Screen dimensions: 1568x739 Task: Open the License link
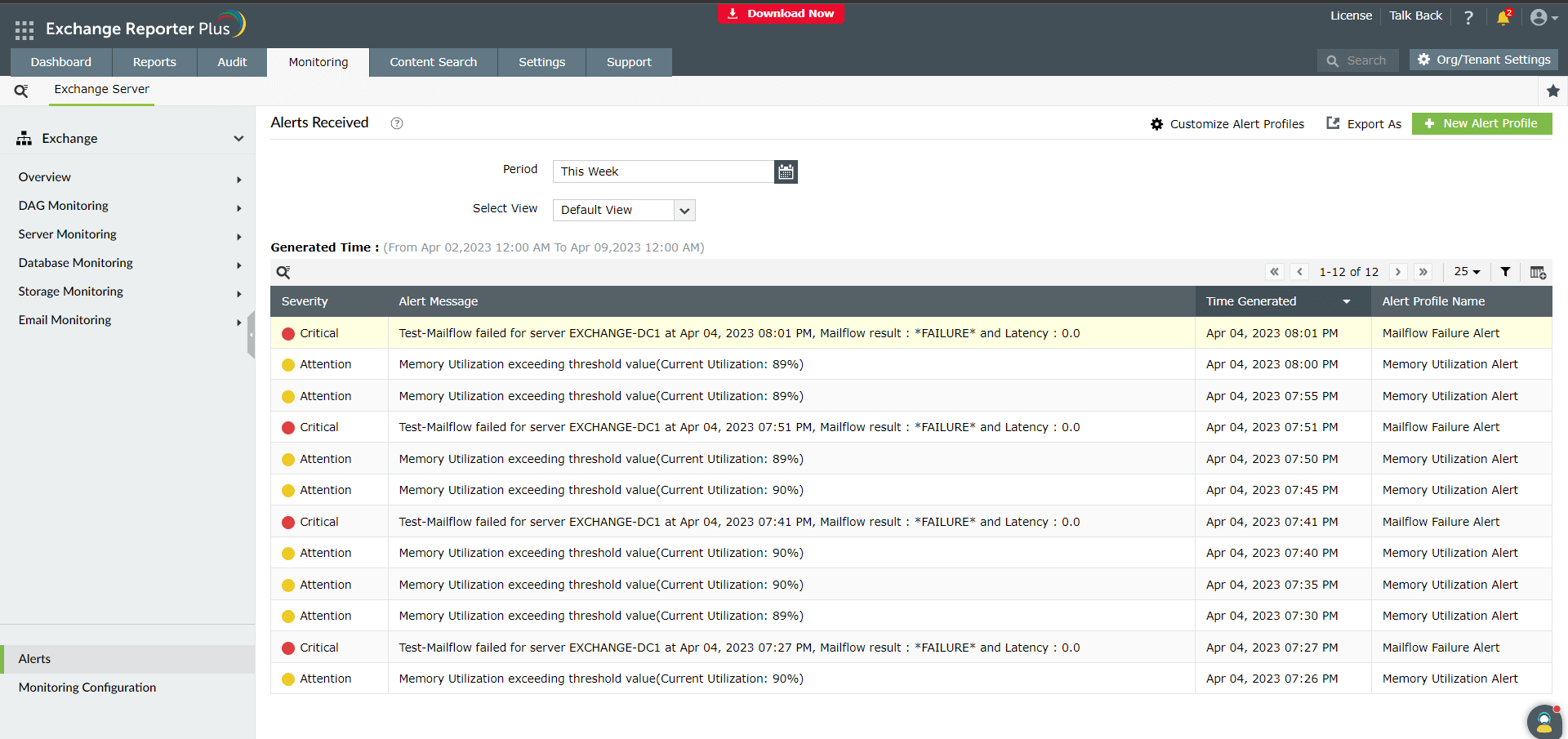[1351, 16]
